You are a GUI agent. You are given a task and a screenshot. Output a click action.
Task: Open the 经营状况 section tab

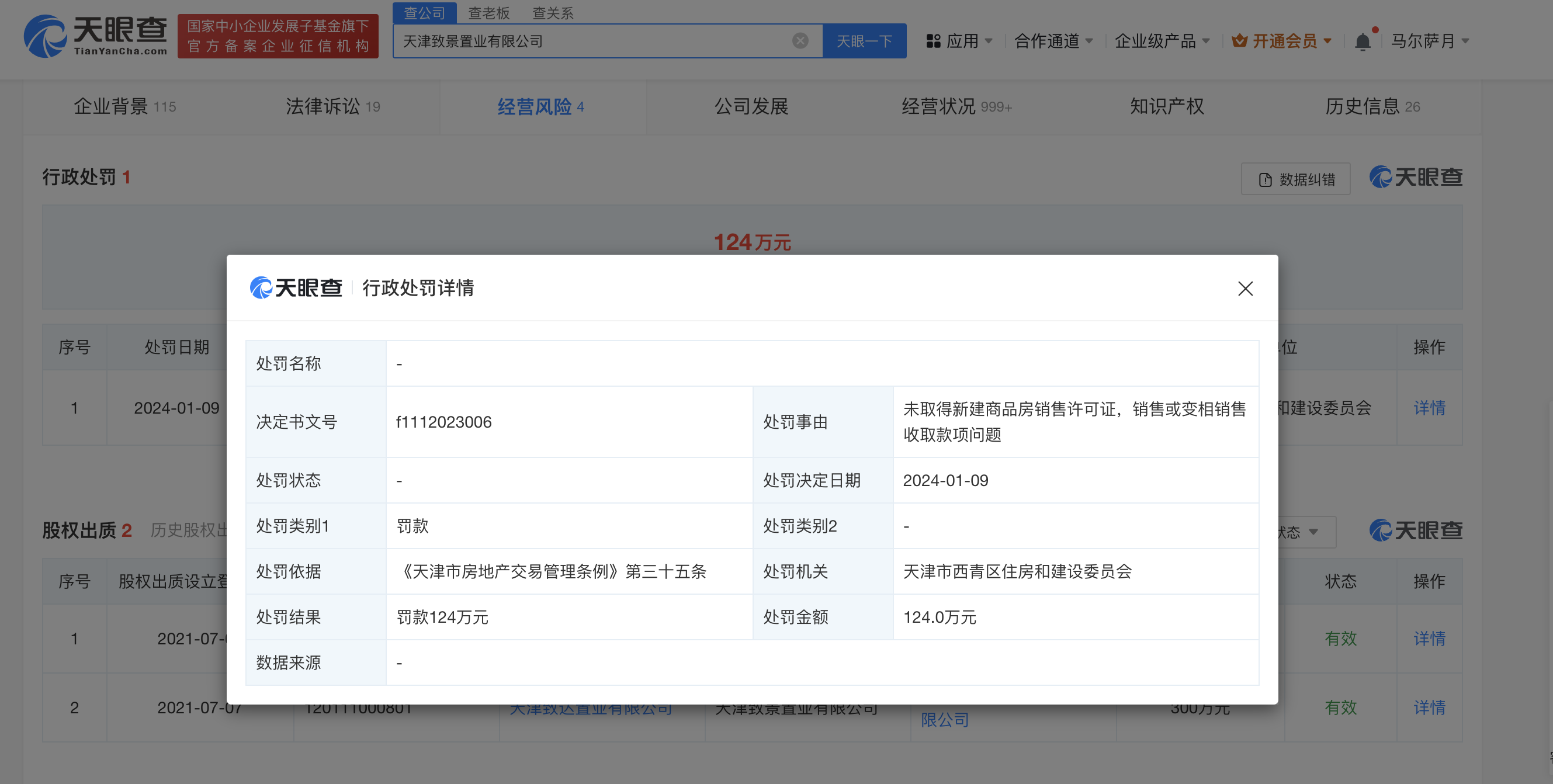(x=957, y=107)
